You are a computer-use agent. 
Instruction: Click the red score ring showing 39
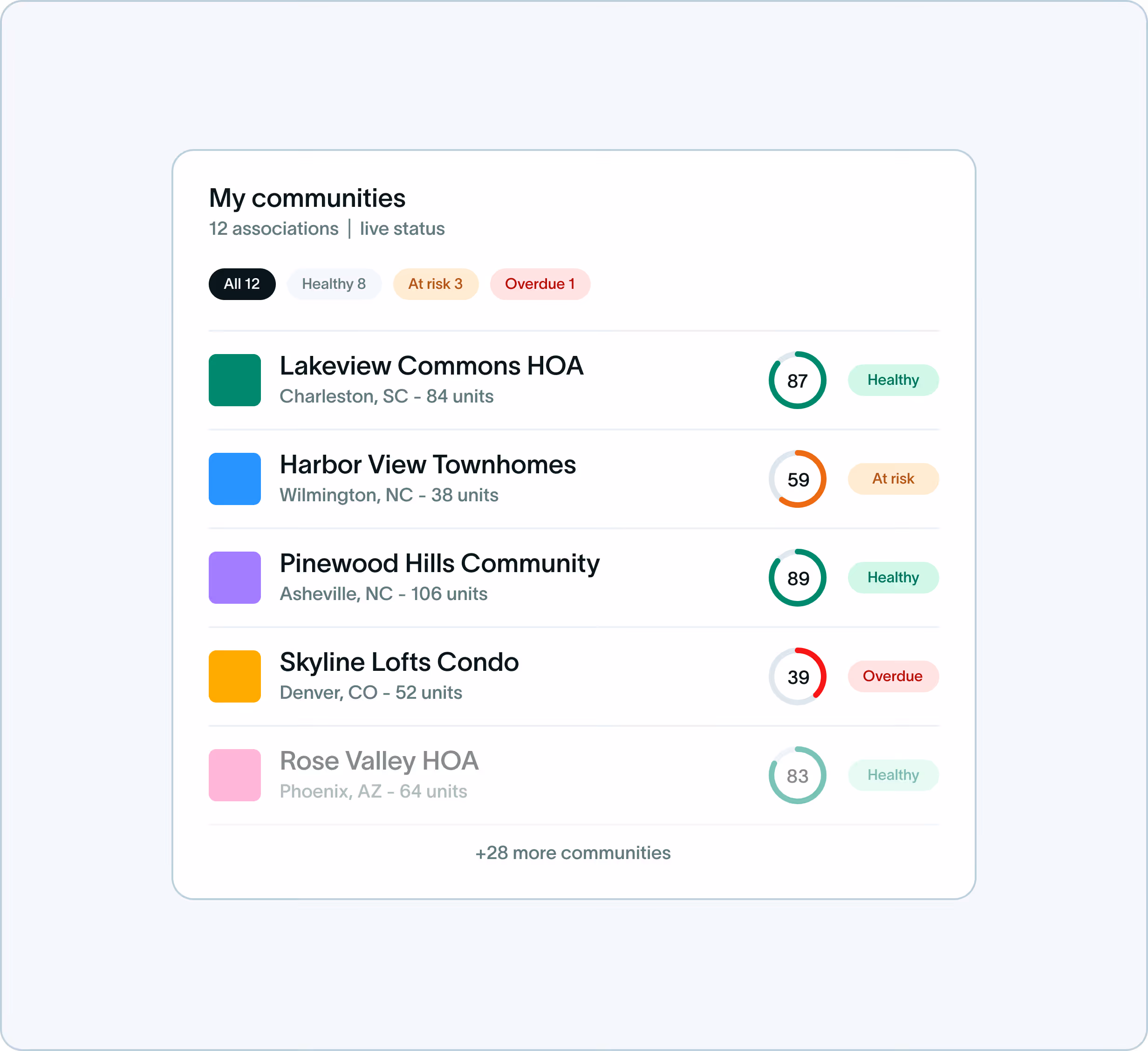click(x=797, y=676)
